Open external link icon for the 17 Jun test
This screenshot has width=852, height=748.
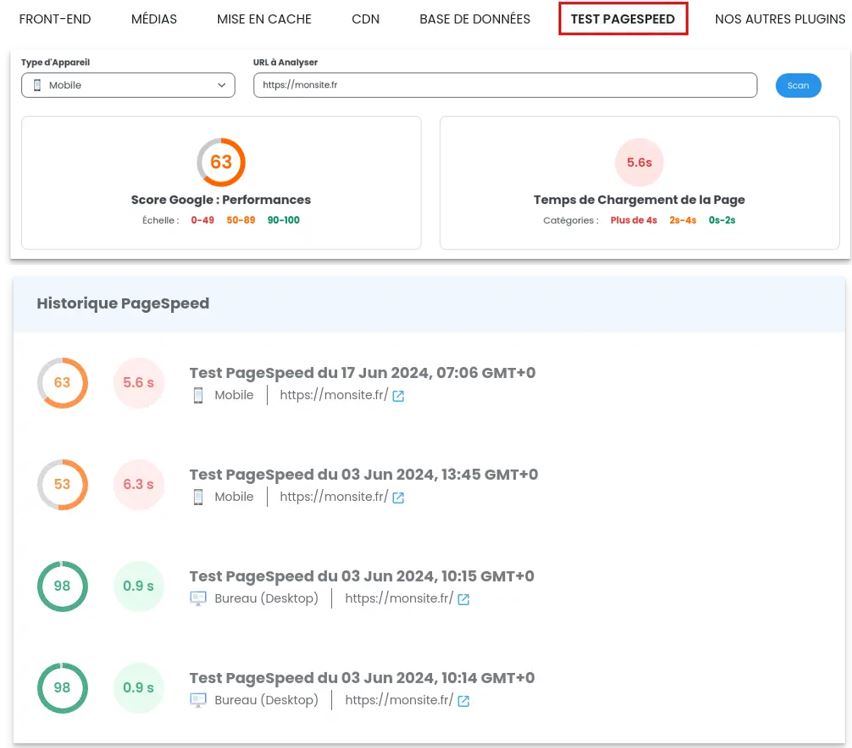397,396
